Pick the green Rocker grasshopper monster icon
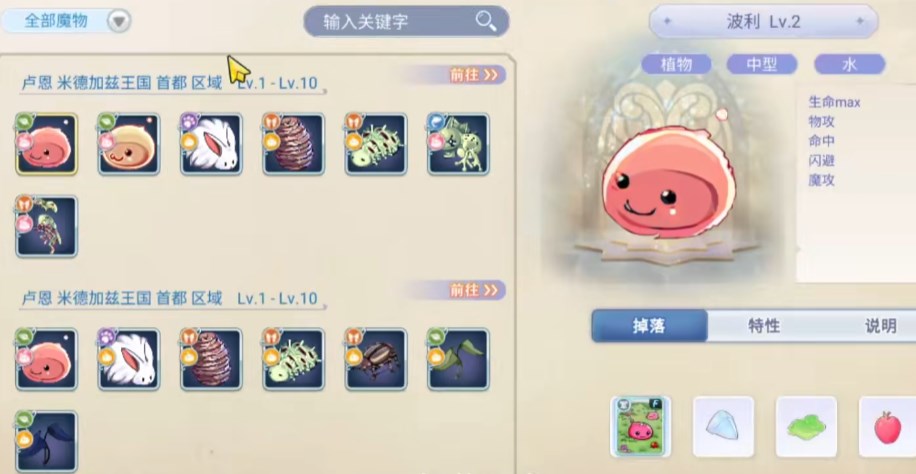Image resolution: width=916 pixels, height=474 pixels. point(458,144)
